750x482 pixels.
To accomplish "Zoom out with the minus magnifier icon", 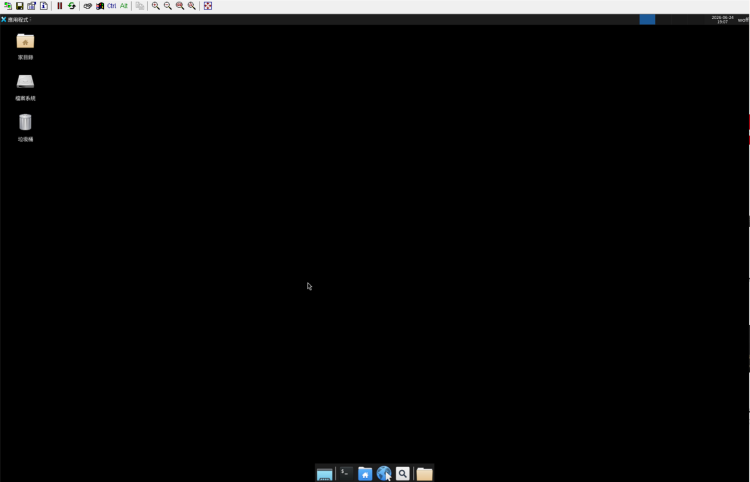I will tap(167, 6).
